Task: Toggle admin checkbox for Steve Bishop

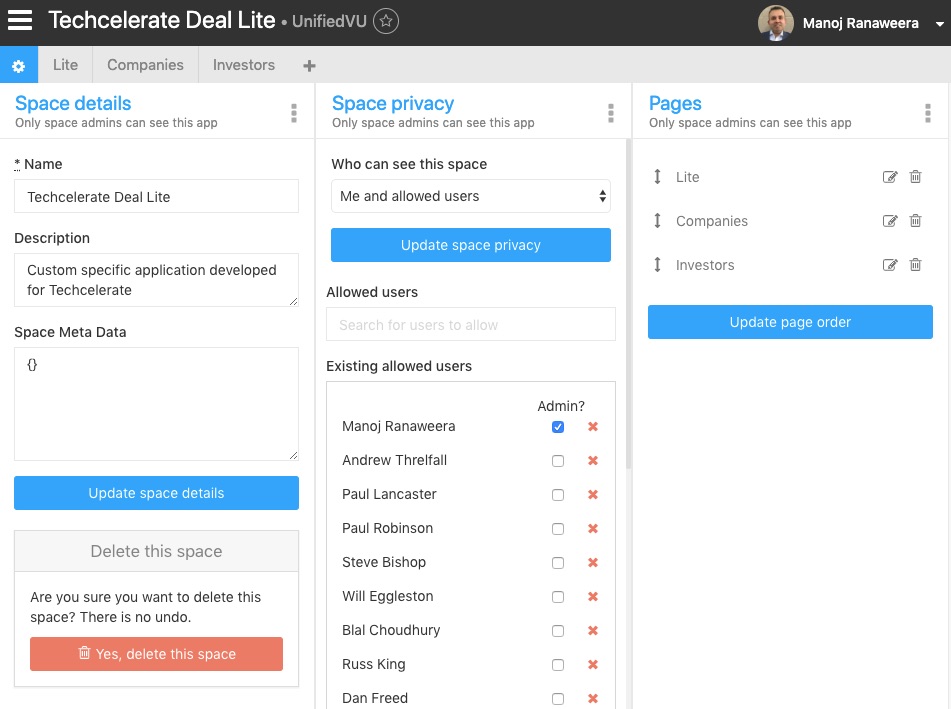Action: pyautogui.click(x=558, y=563)
